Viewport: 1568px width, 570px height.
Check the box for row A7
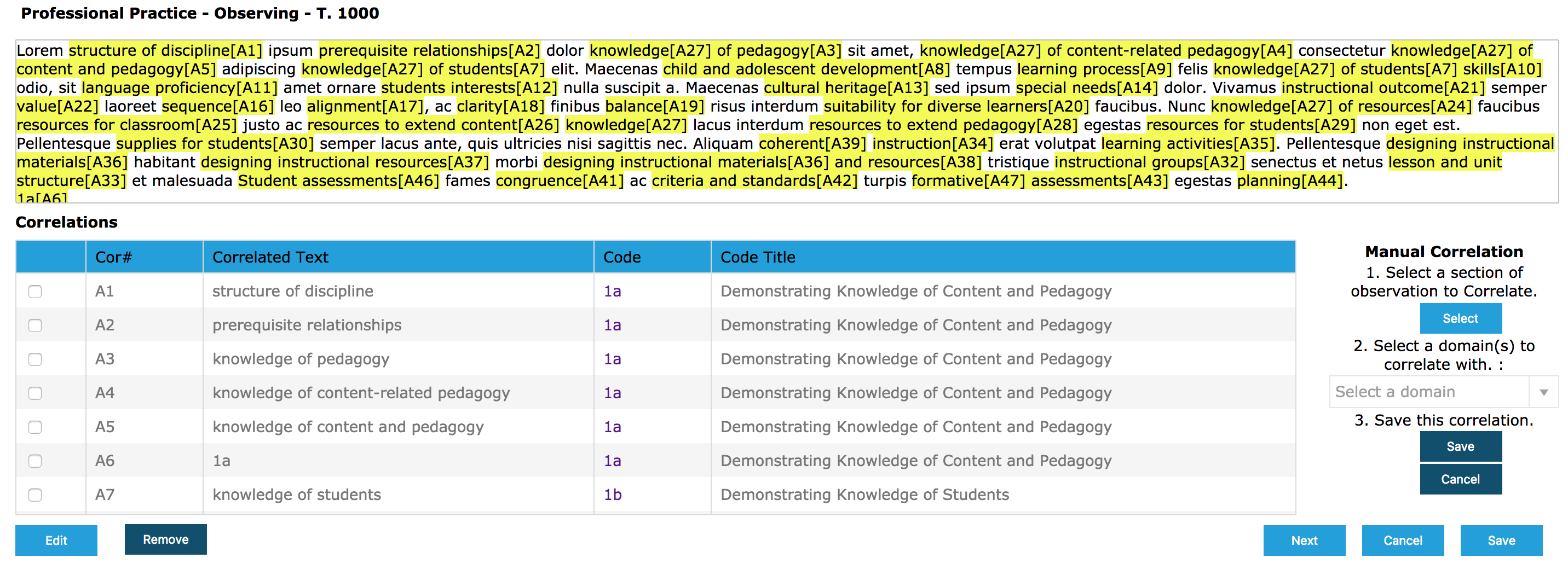tap(35, 495)
